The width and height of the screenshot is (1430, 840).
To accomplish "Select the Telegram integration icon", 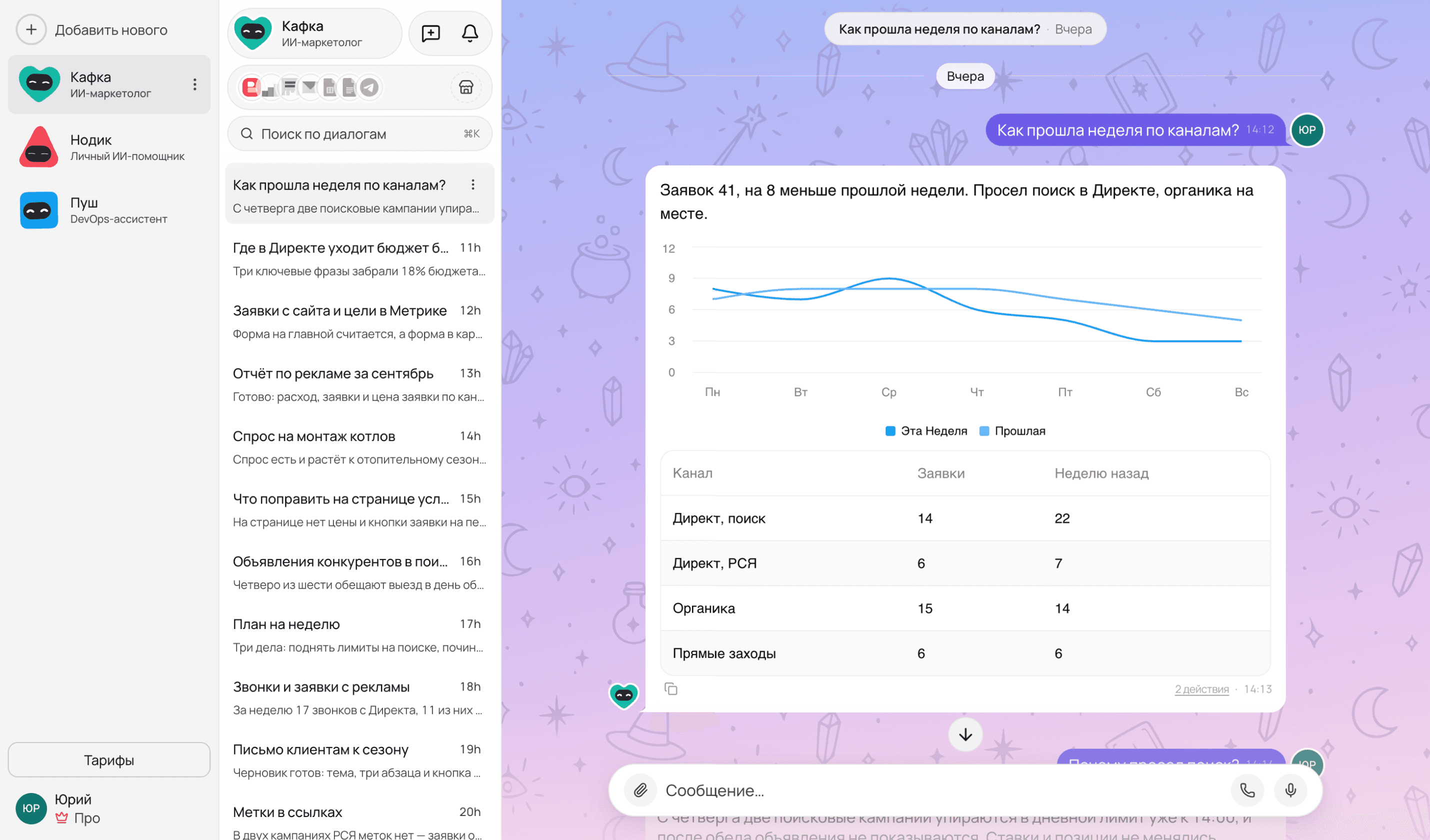I will point(369,87).
